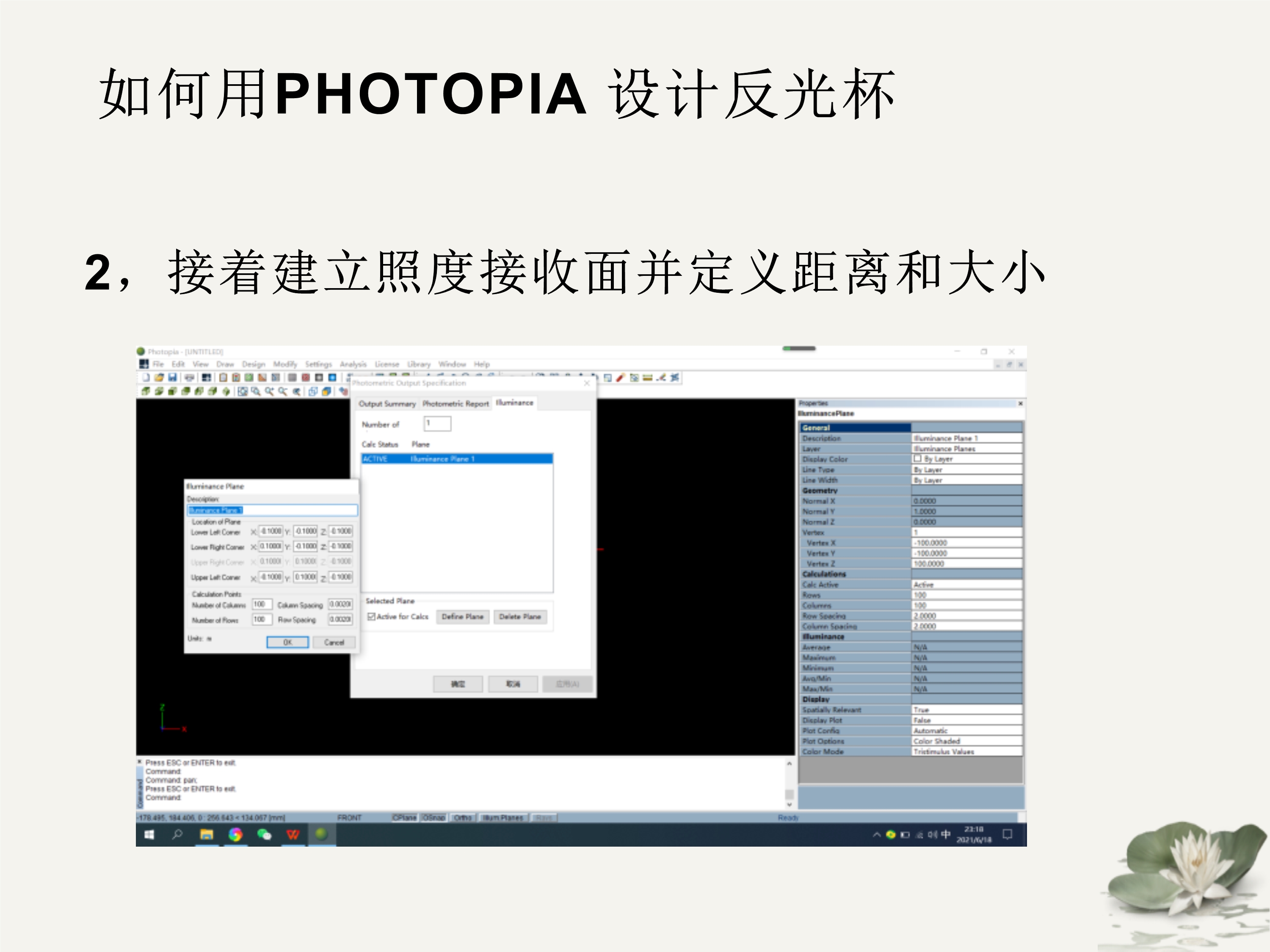The width and height of the screenshot is (1270, 952).
Task: Toggle the Active for Calcs checkbox
Action: click(x=371, y=616)
